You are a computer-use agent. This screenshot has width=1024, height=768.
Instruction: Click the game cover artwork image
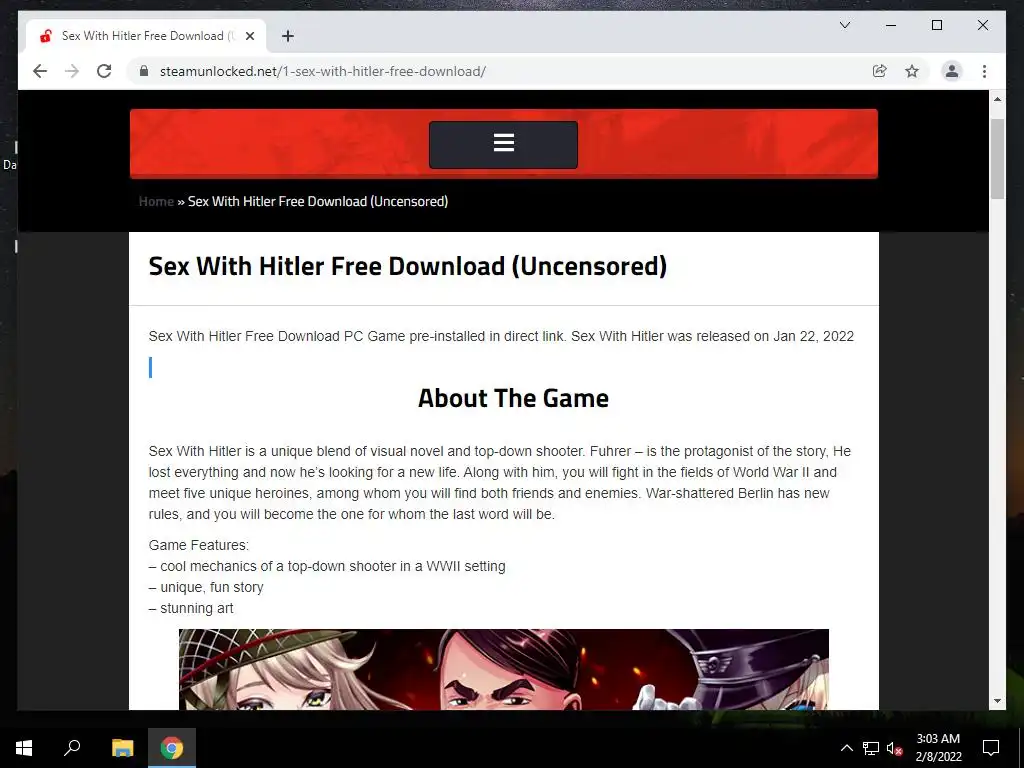tap(504, 669)
